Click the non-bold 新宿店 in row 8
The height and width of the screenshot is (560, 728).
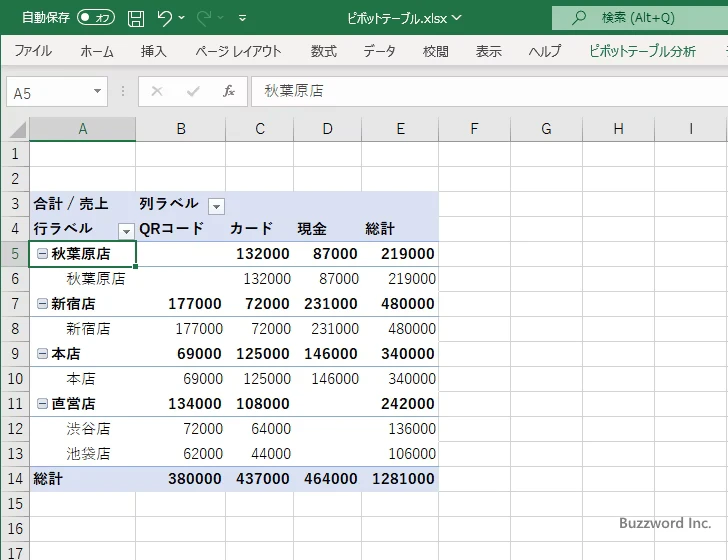pos(88,329)
